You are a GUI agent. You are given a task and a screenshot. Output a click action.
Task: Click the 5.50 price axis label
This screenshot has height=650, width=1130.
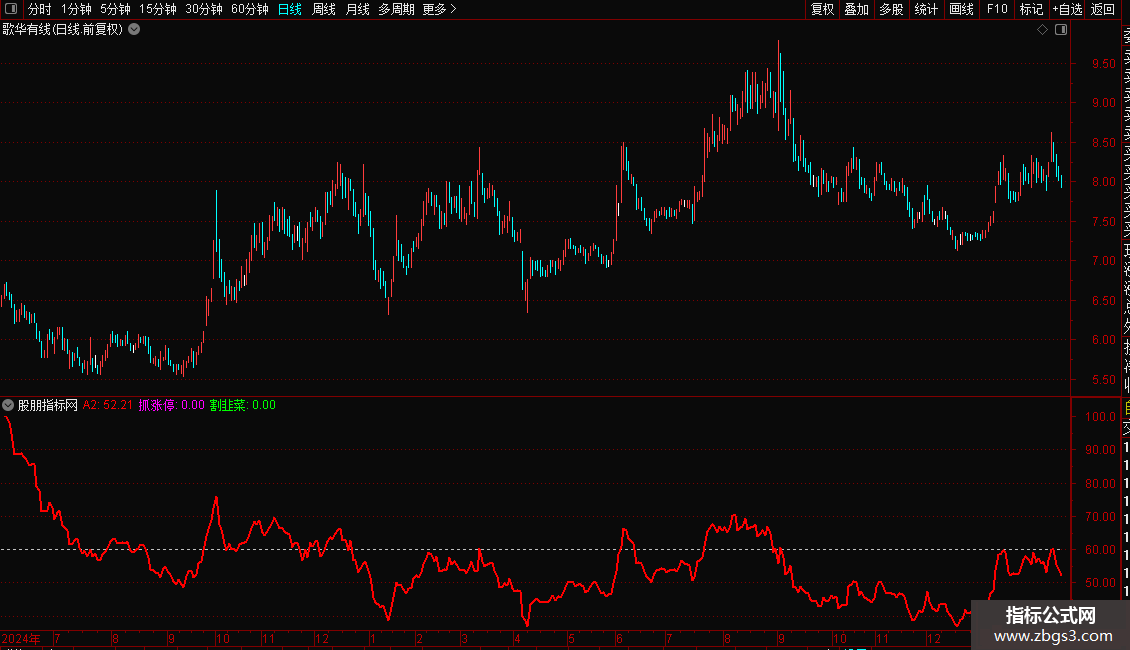tap(1103, 379)
